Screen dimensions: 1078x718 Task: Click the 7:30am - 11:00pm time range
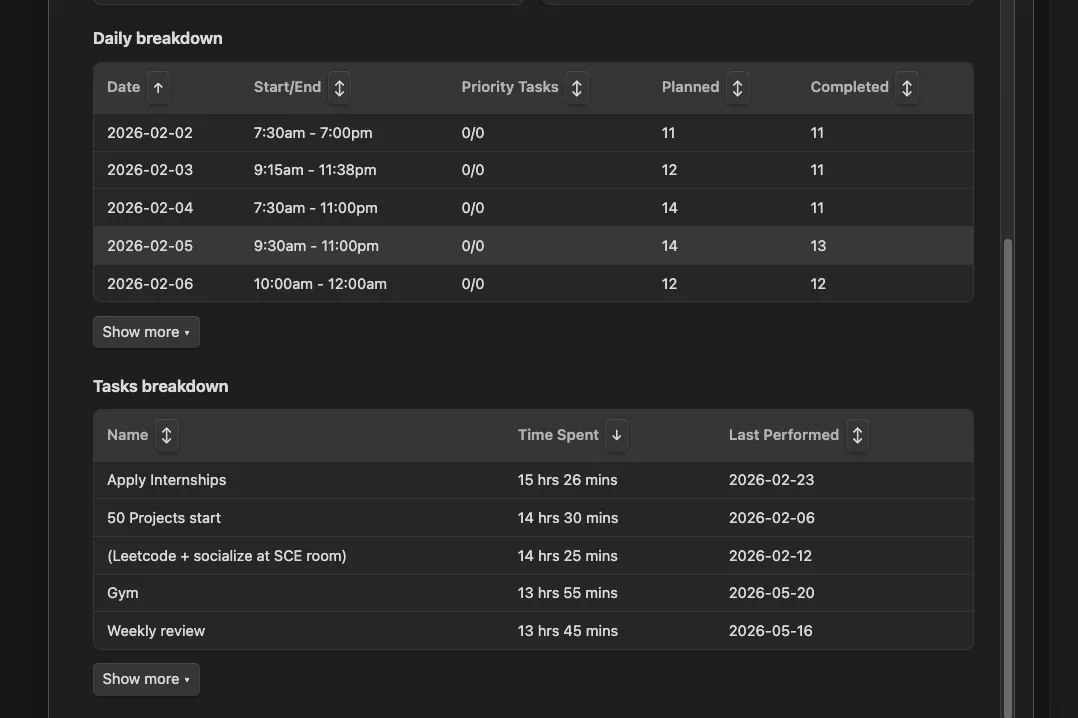(x=316, y=208)
